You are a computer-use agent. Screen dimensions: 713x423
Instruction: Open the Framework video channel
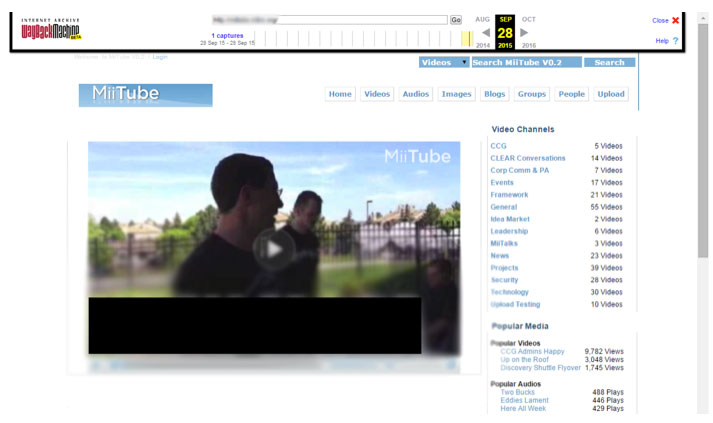point(509,195)
